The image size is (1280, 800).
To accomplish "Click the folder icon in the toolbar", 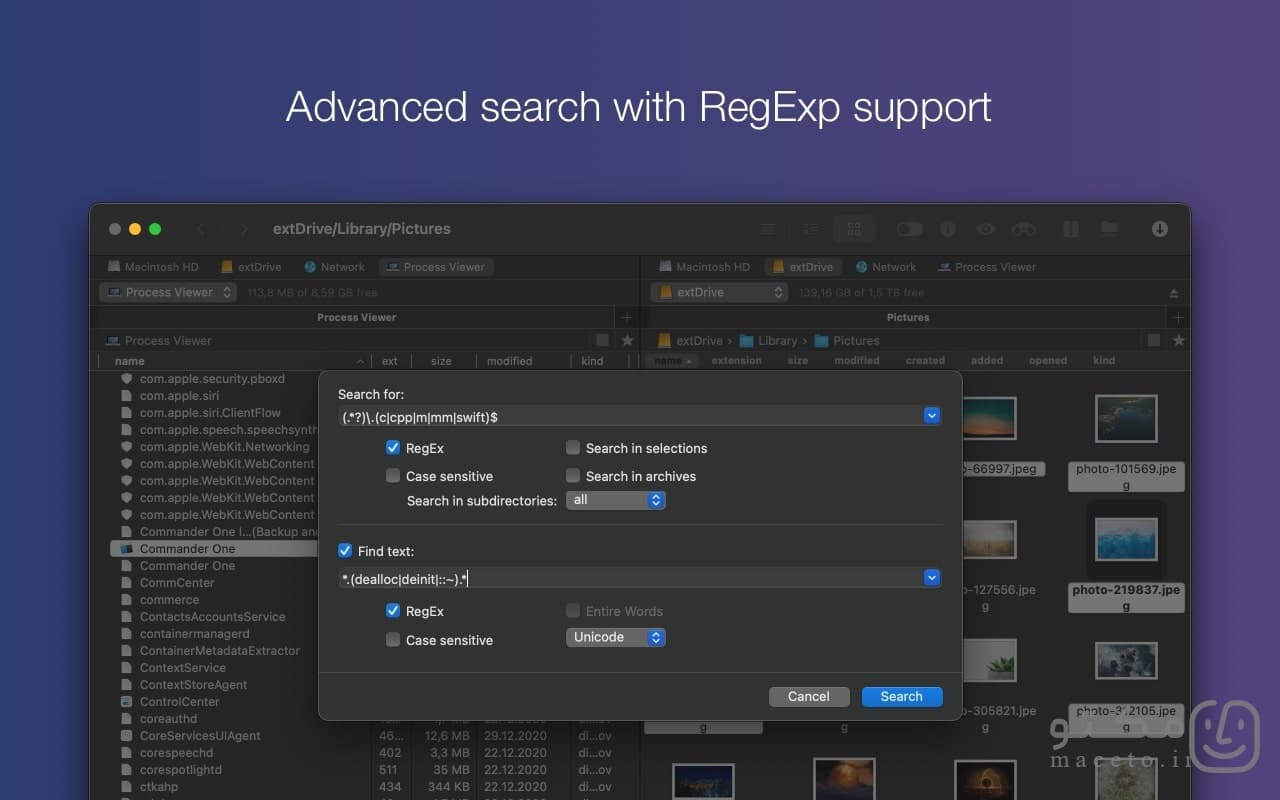I will [1109, 229].
